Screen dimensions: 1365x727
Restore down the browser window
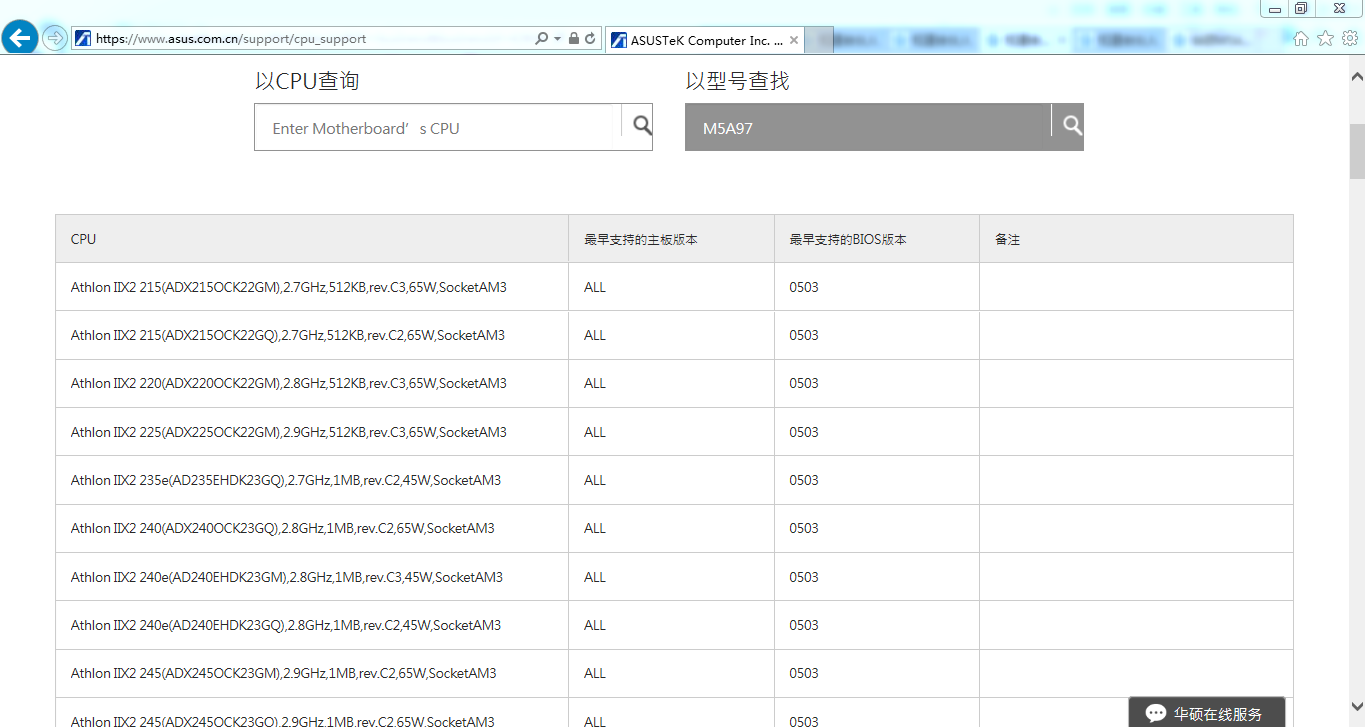pos(1301,8)
